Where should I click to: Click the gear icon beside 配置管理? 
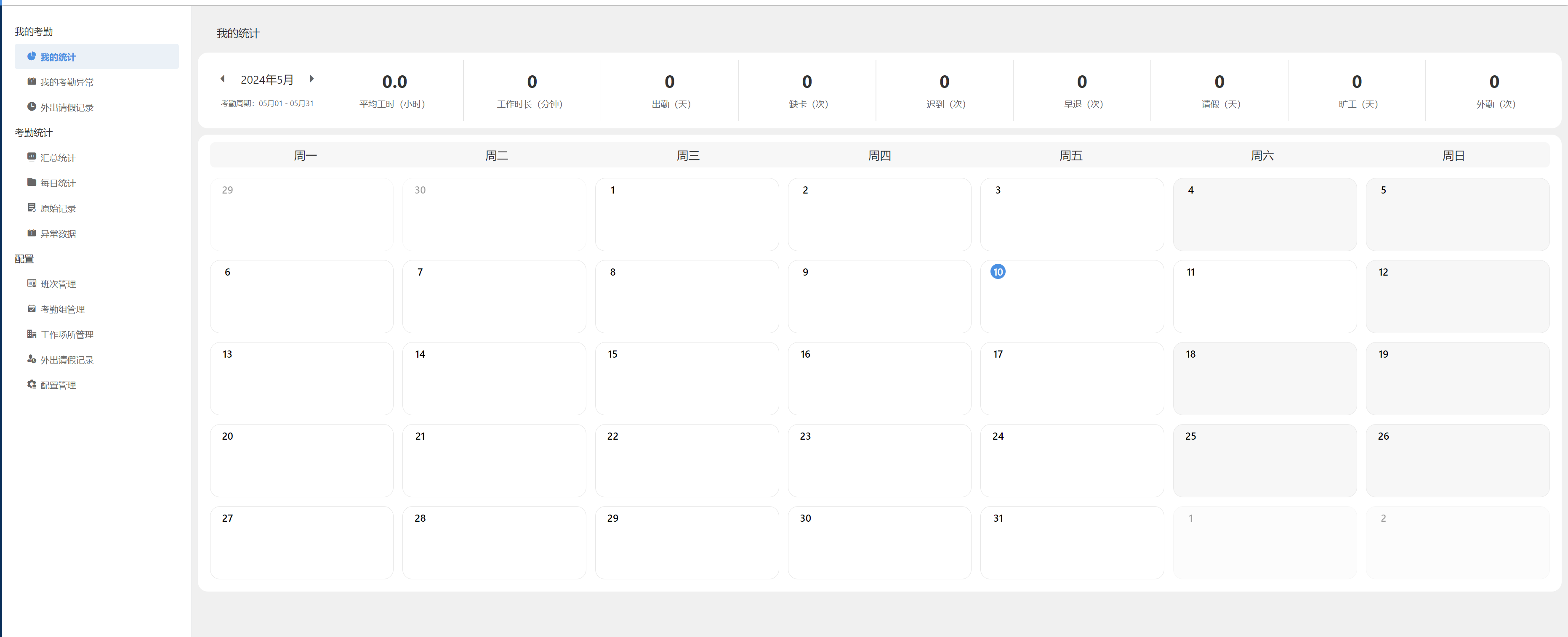point(32,385)
